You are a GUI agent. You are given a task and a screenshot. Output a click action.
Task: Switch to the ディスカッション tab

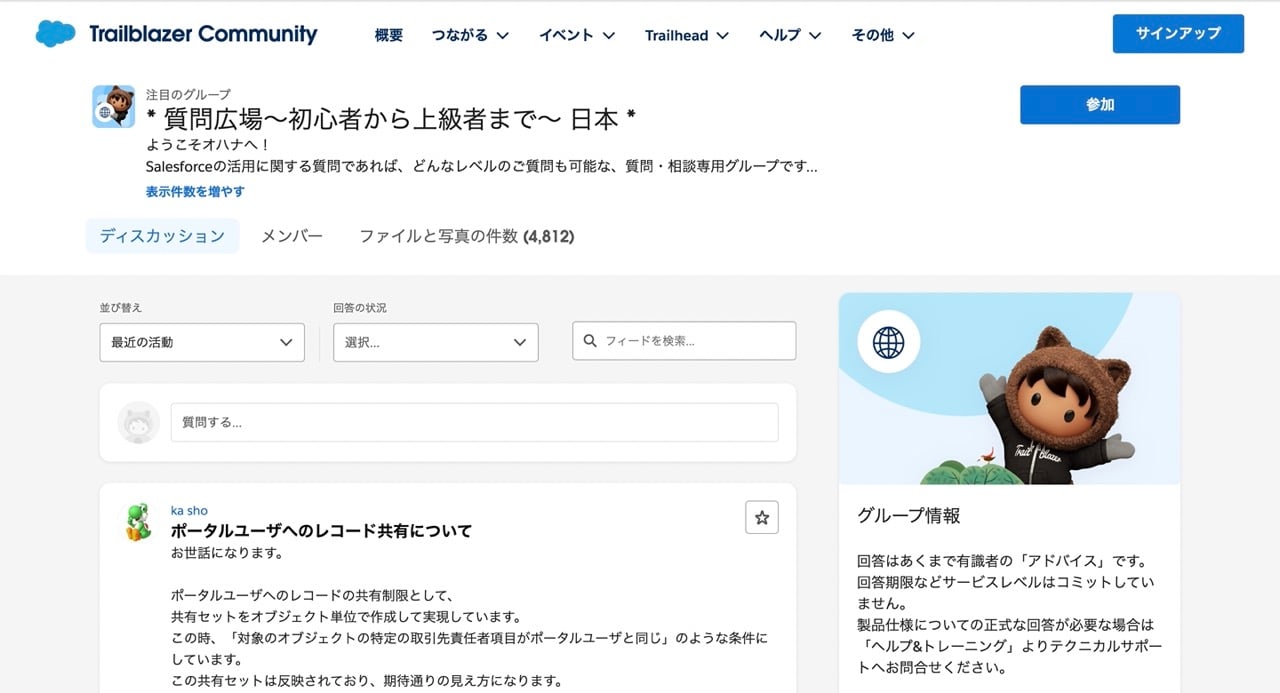click(162, 236)
